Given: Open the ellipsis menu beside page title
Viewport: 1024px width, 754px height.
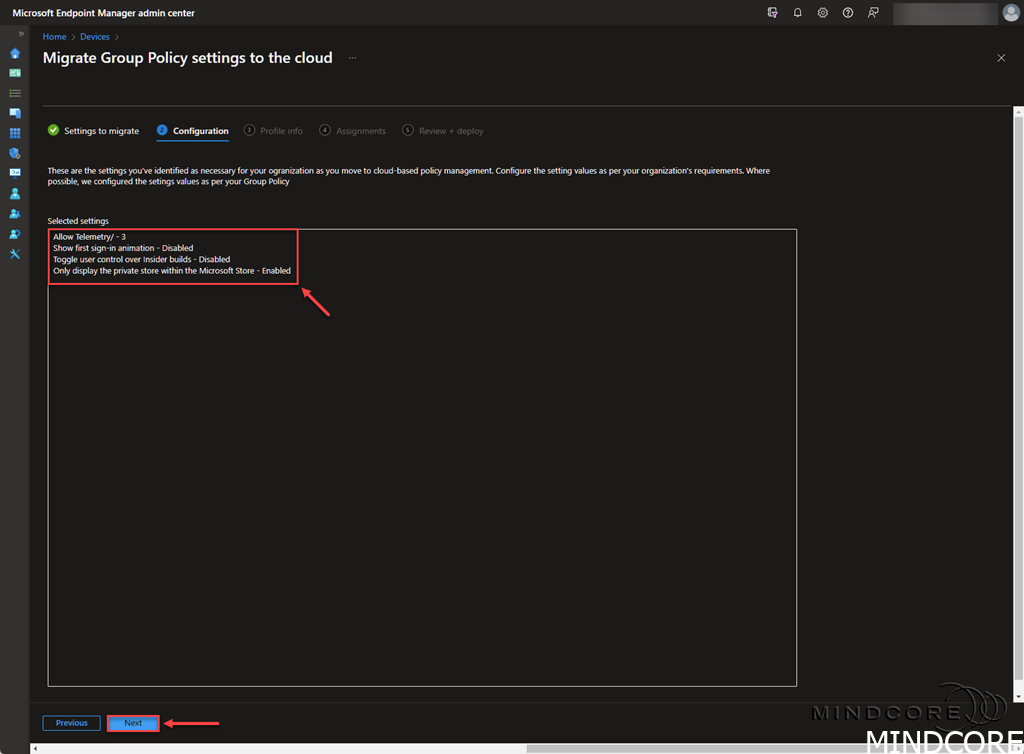Looking at the screenshot, I should 352,58.
